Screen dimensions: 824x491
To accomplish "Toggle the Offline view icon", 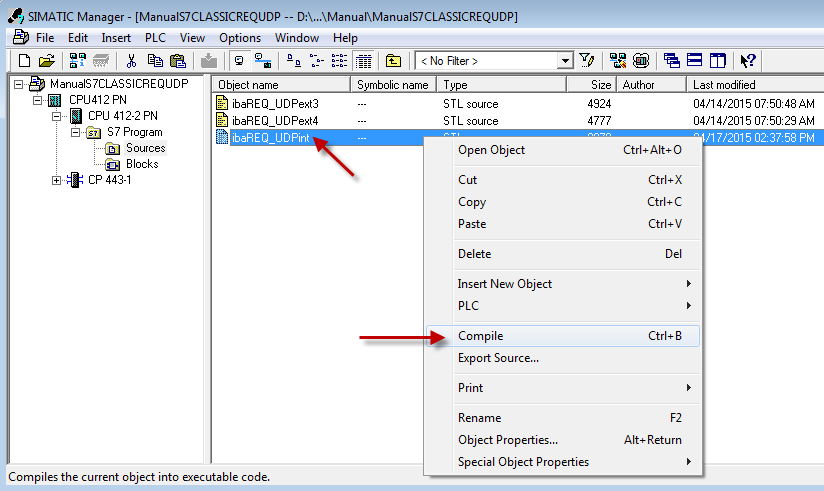I will point(239,61).
